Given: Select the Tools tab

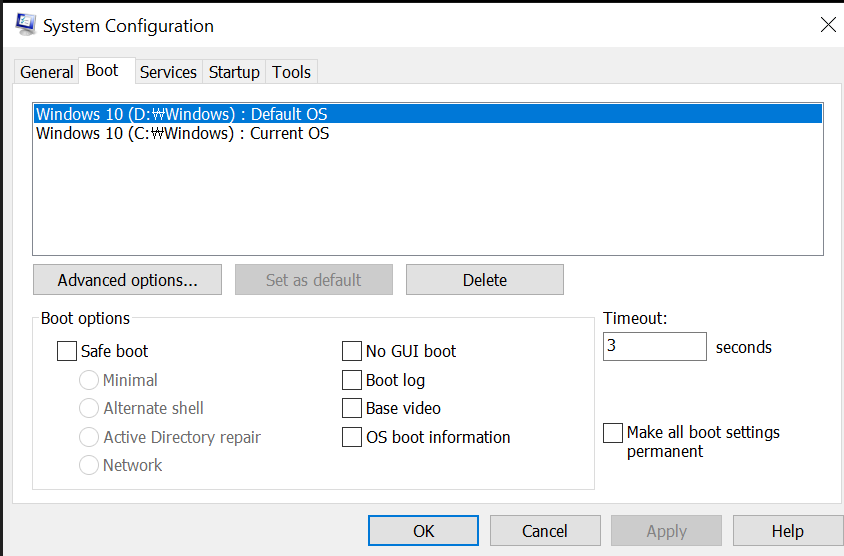Looking at the screenshot, I should [291, 72].
